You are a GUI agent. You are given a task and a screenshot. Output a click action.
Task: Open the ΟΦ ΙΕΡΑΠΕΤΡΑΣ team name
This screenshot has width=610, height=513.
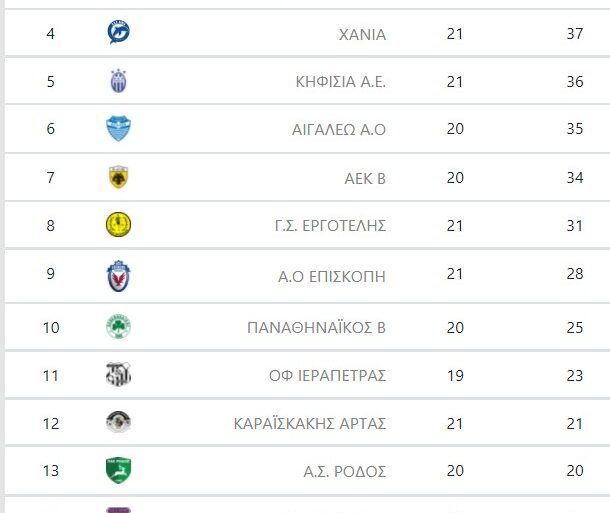[327, 376]
